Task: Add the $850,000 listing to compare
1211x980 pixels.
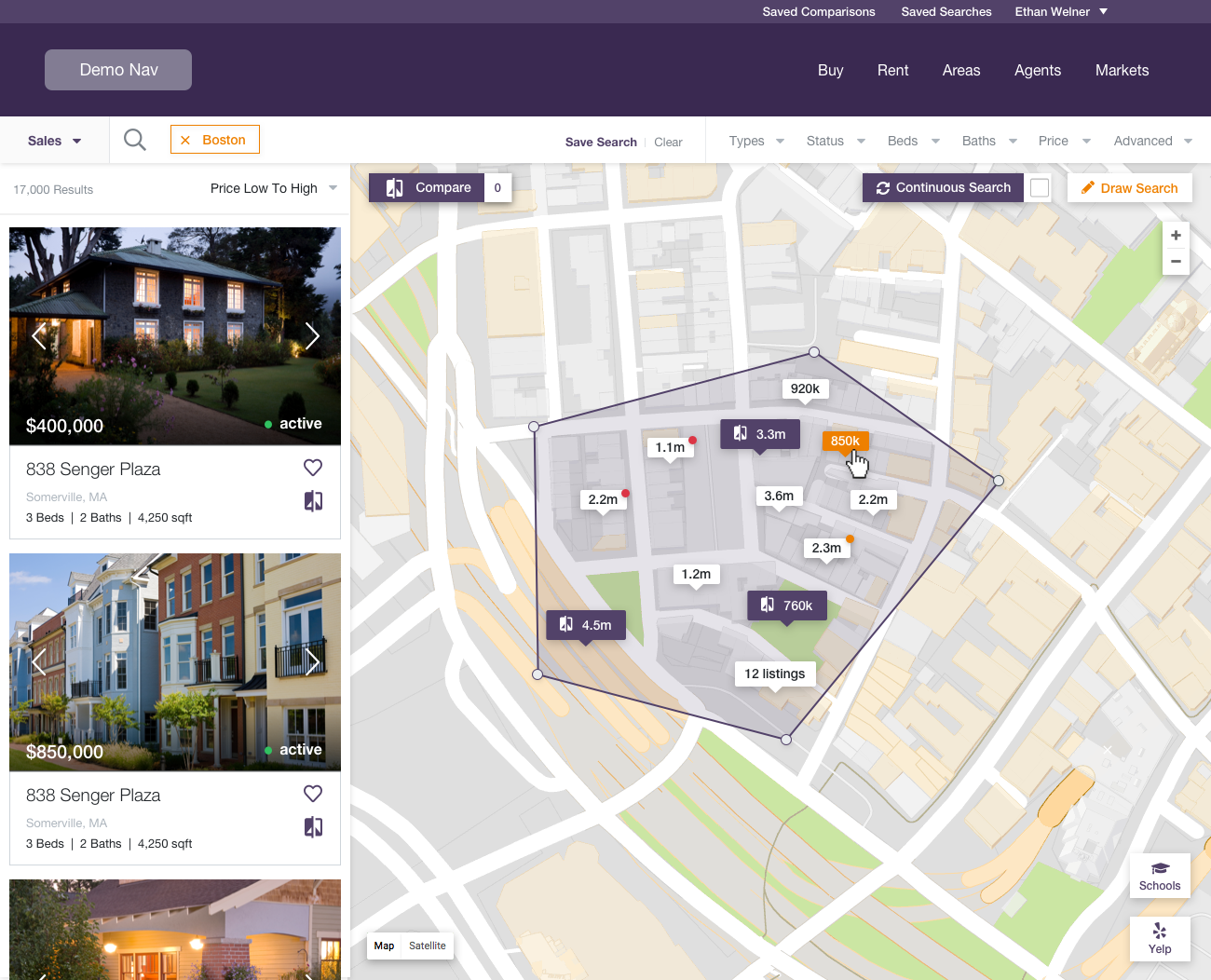Action: click(x=313, y=827)
